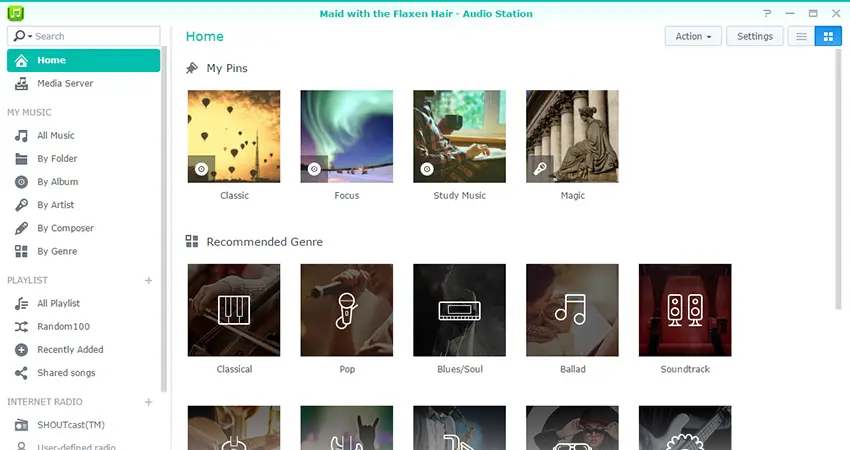Switch to list view

[801, 36]
